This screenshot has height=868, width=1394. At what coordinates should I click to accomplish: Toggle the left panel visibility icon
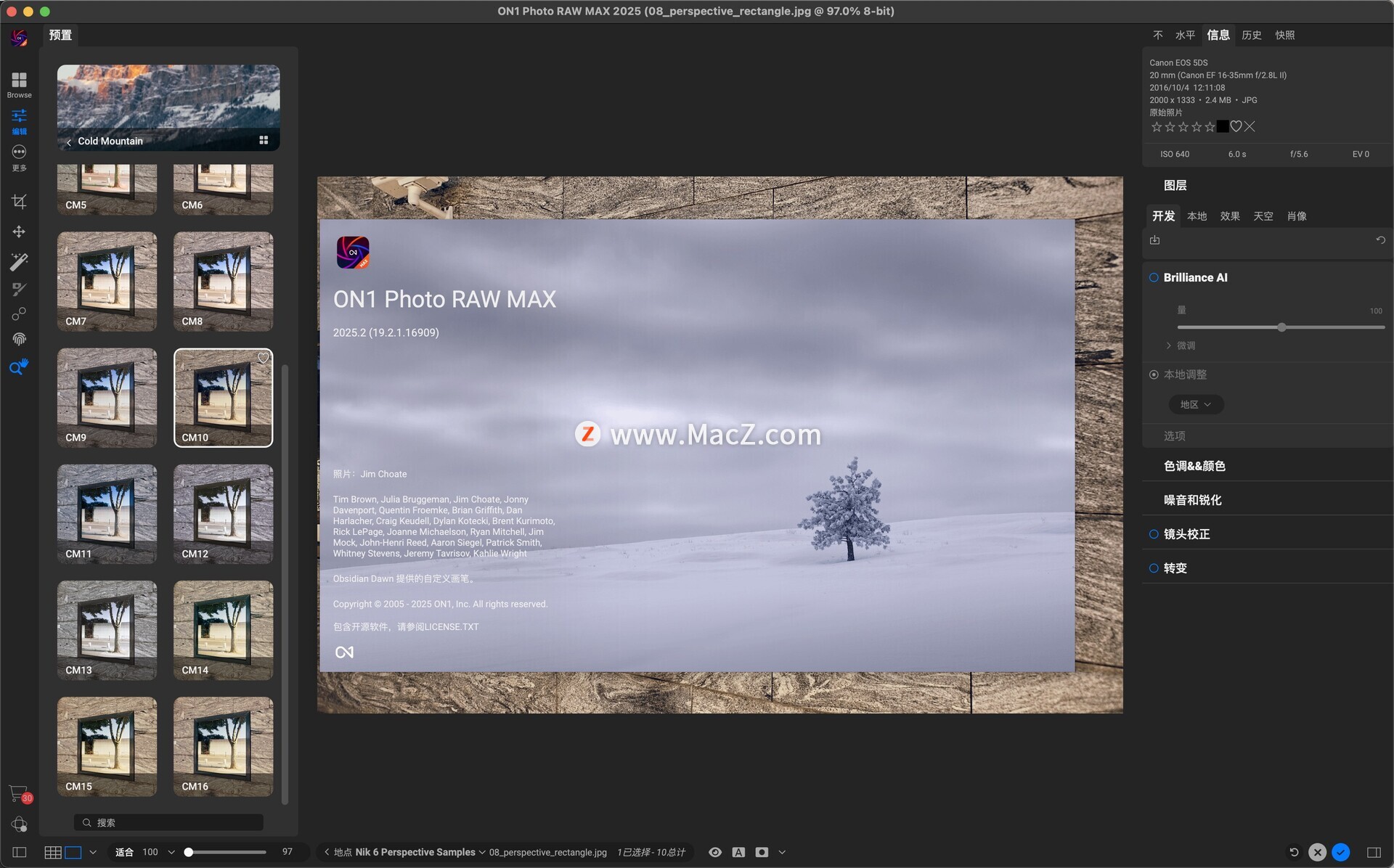tap(19, 852)
